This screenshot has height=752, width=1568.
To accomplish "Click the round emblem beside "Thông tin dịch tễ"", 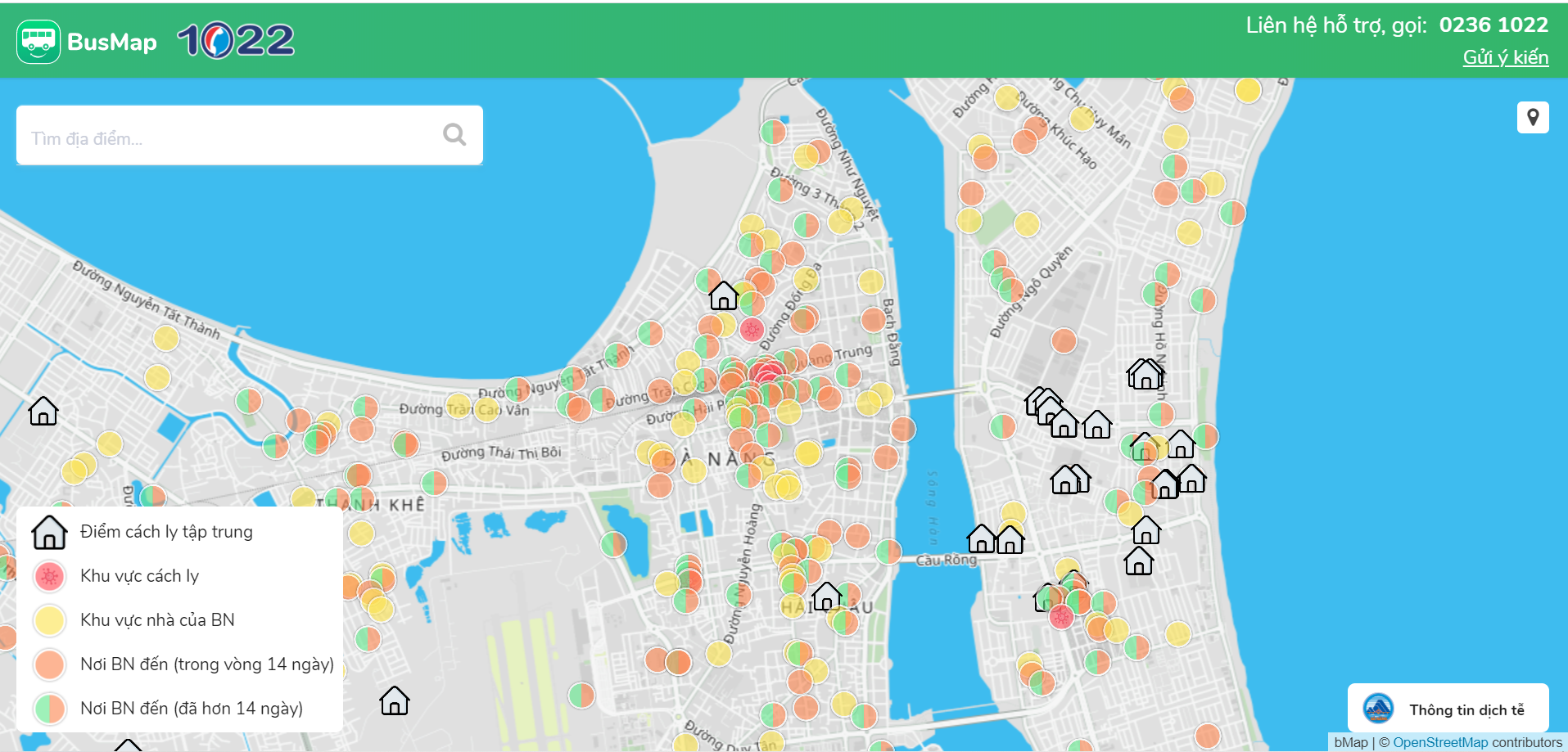I will click(1378, 709).
